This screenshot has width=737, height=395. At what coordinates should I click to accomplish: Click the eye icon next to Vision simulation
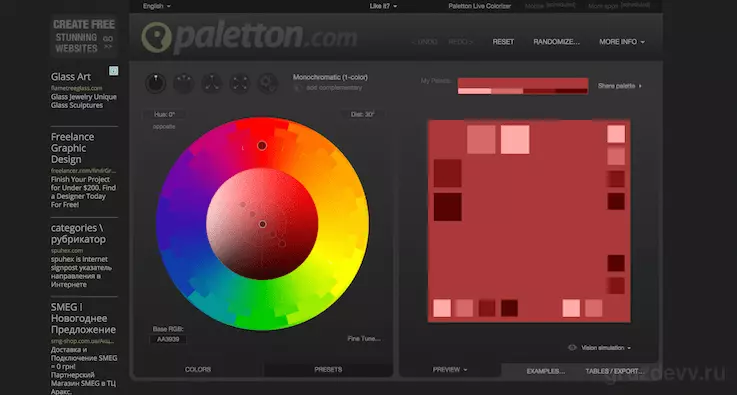click(572, 348)
